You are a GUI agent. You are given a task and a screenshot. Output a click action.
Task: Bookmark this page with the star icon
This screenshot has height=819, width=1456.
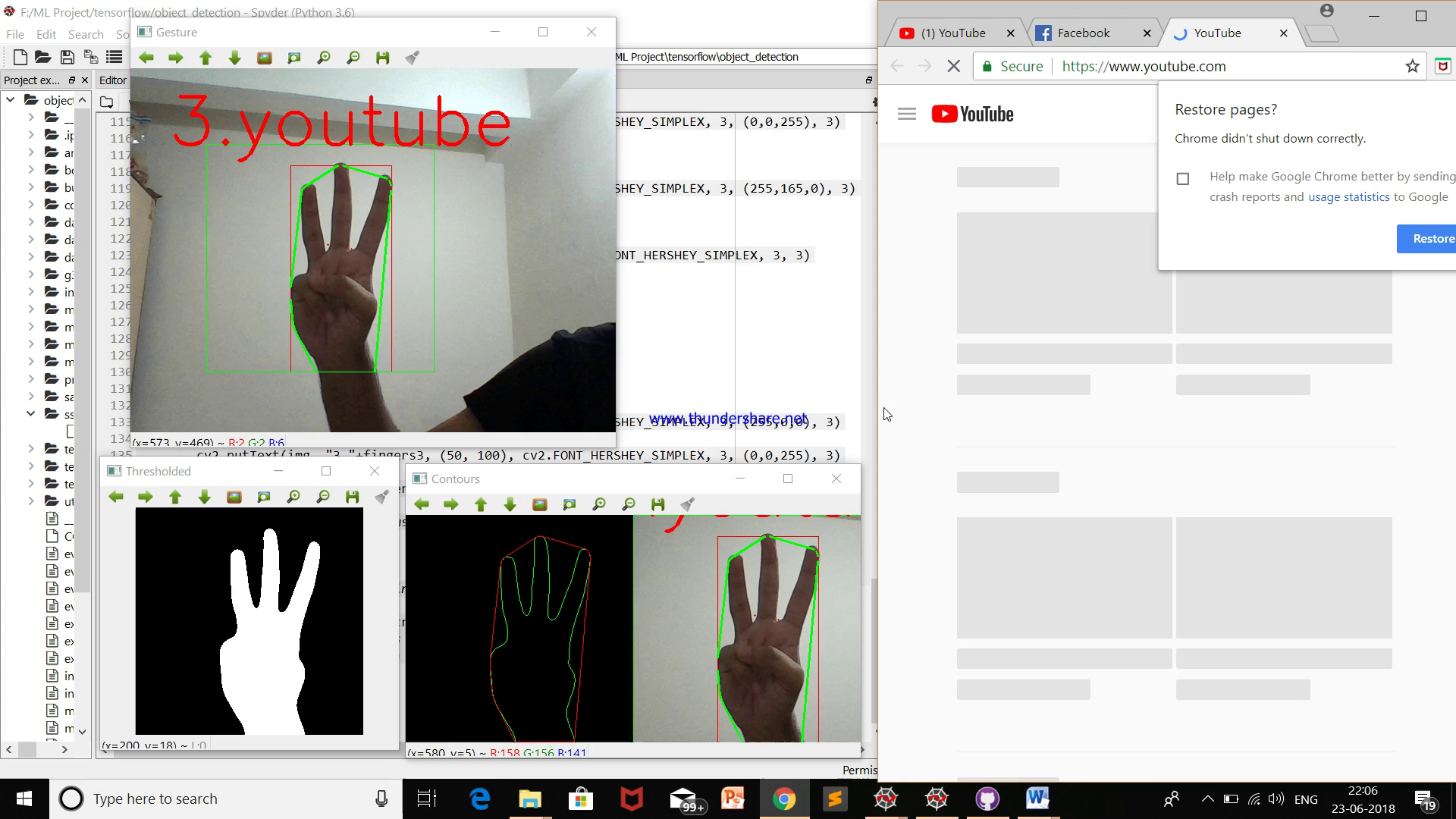1411,67
